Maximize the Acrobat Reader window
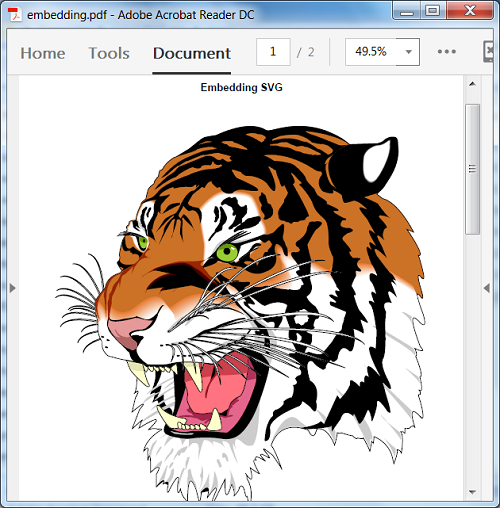This screenshot has height=508, width=500. click(x=433, y=11)
